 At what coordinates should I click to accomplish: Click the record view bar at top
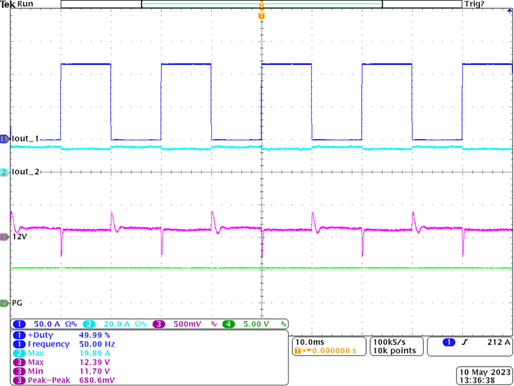tap(261, 4)
